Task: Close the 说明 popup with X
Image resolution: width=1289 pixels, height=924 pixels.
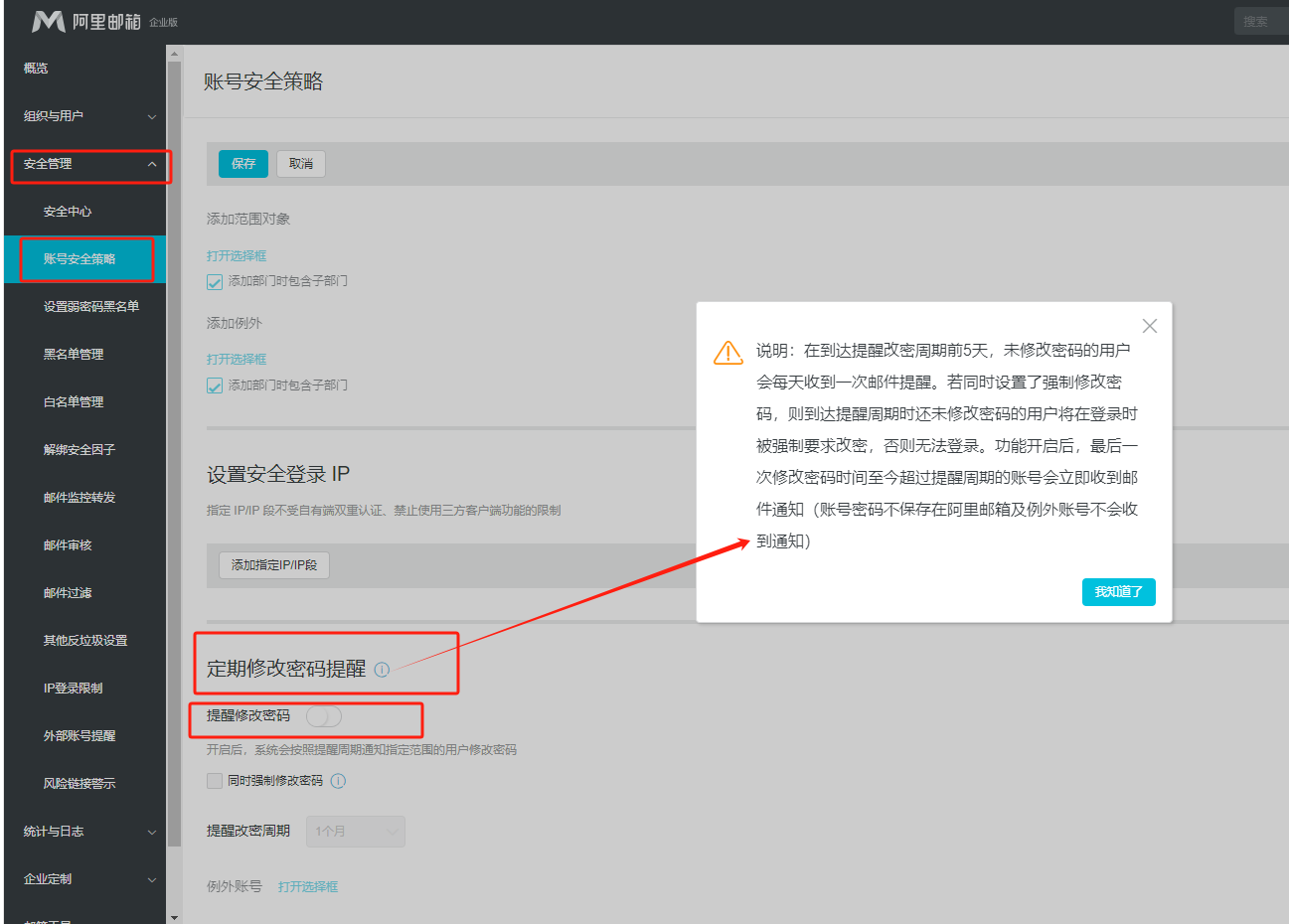Action: (x=1150, y=326)
